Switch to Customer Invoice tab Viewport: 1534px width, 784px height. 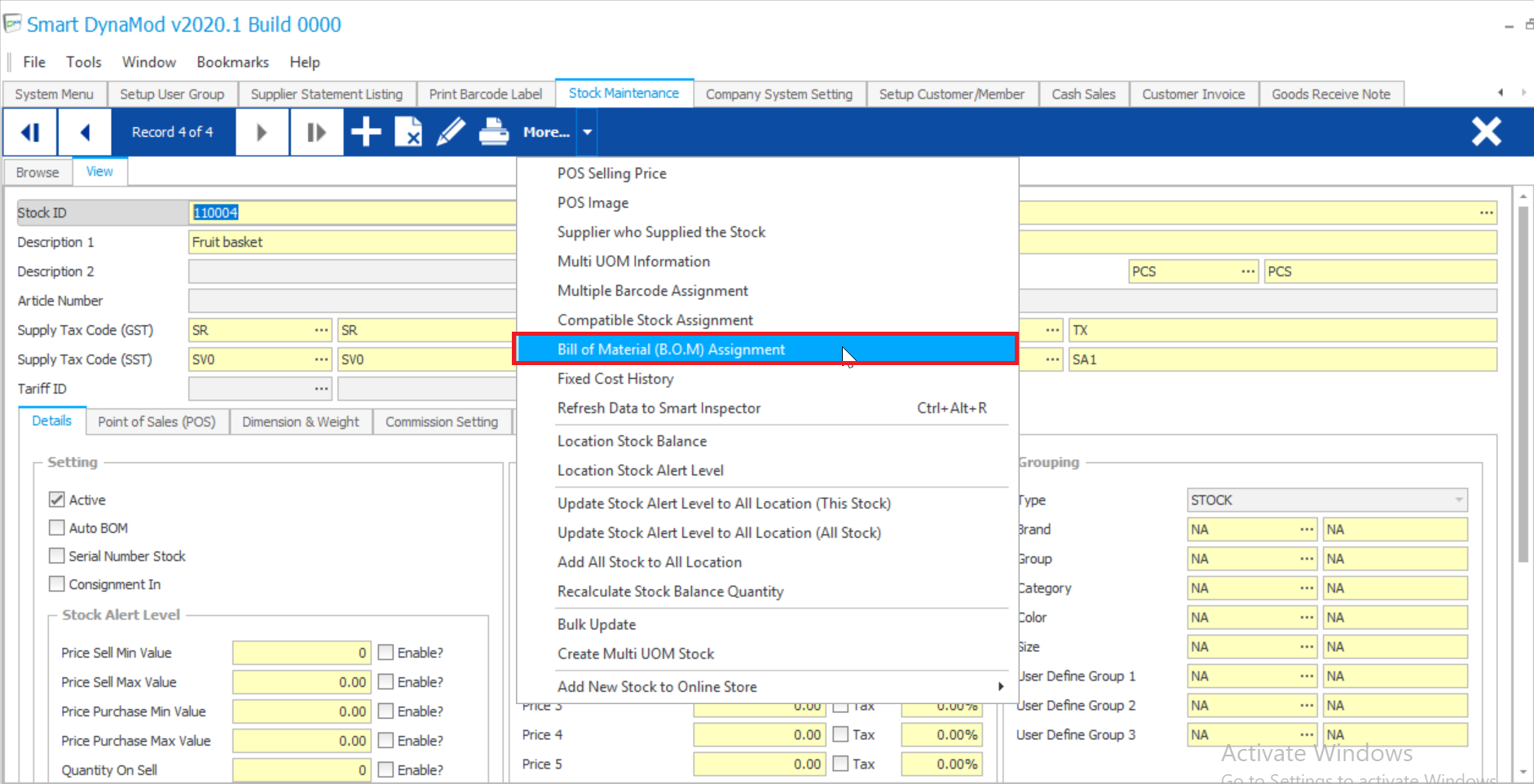1193,95
